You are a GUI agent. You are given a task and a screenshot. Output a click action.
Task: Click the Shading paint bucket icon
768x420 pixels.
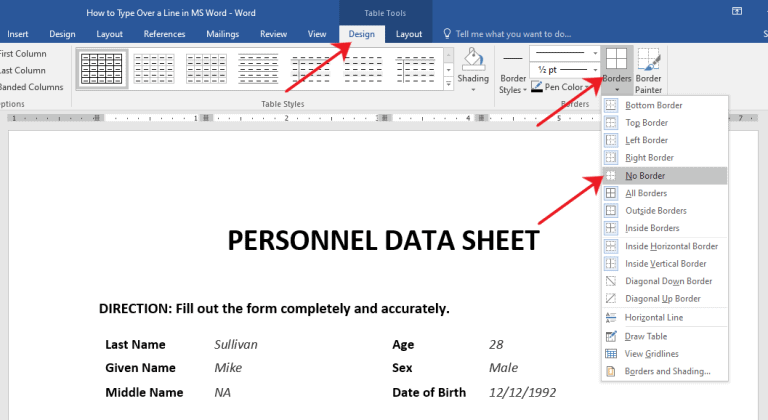tap(473, 59)
